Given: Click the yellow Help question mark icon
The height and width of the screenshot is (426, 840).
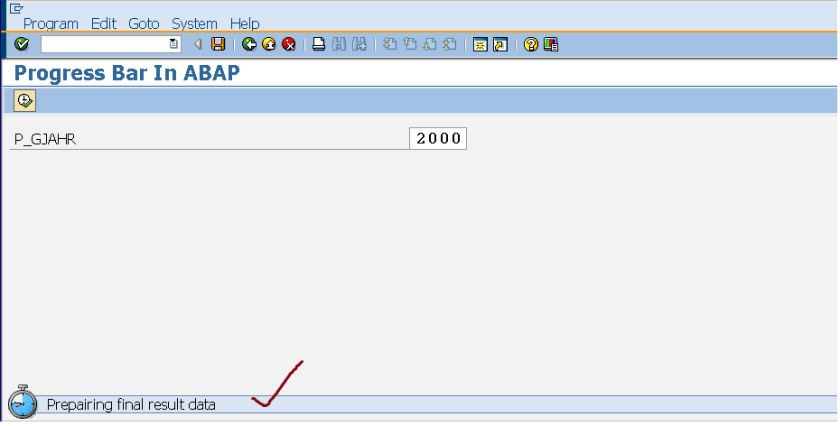Looking at the screenshot, I should click(530, 44).
